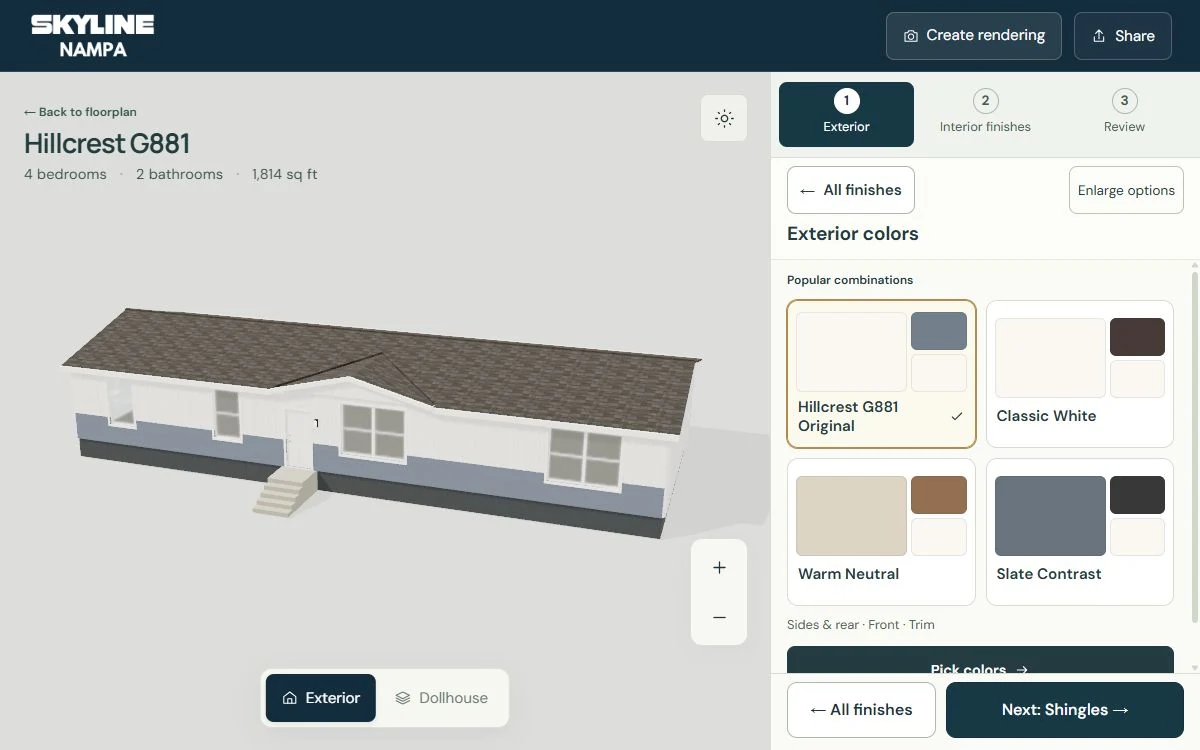1200x750 pixels.
Task: Click the Share button
Action: click(1123, 36)
